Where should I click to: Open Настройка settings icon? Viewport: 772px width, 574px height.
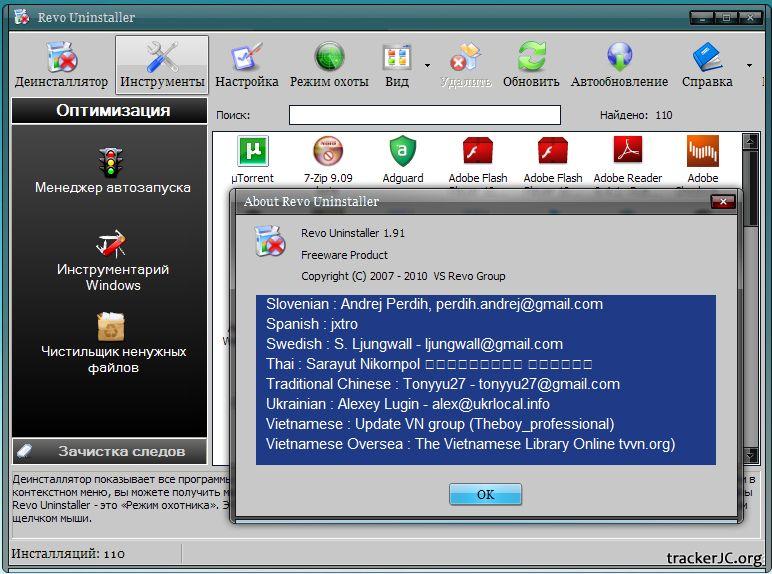point(246,58)
